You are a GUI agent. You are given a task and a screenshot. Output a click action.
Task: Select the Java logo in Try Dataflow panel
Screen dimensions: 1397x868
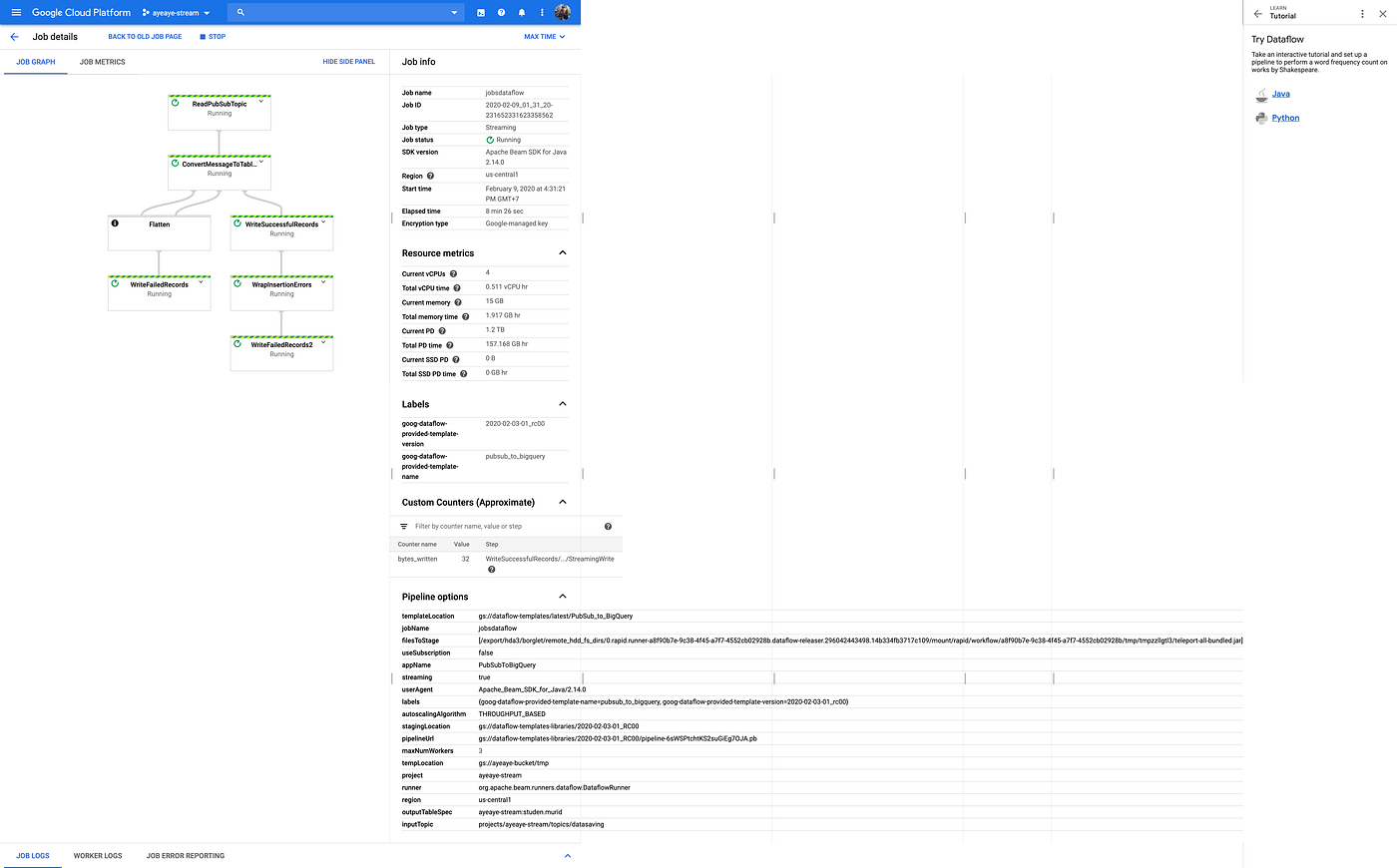1260,93
